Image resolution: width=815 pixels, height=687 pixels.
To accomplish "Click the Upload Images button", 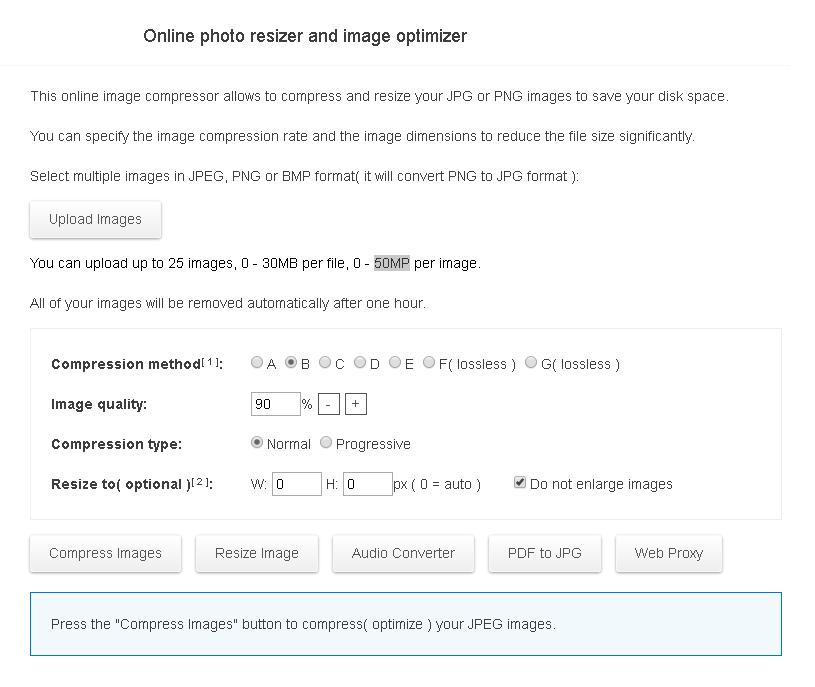I will [95, 219].
